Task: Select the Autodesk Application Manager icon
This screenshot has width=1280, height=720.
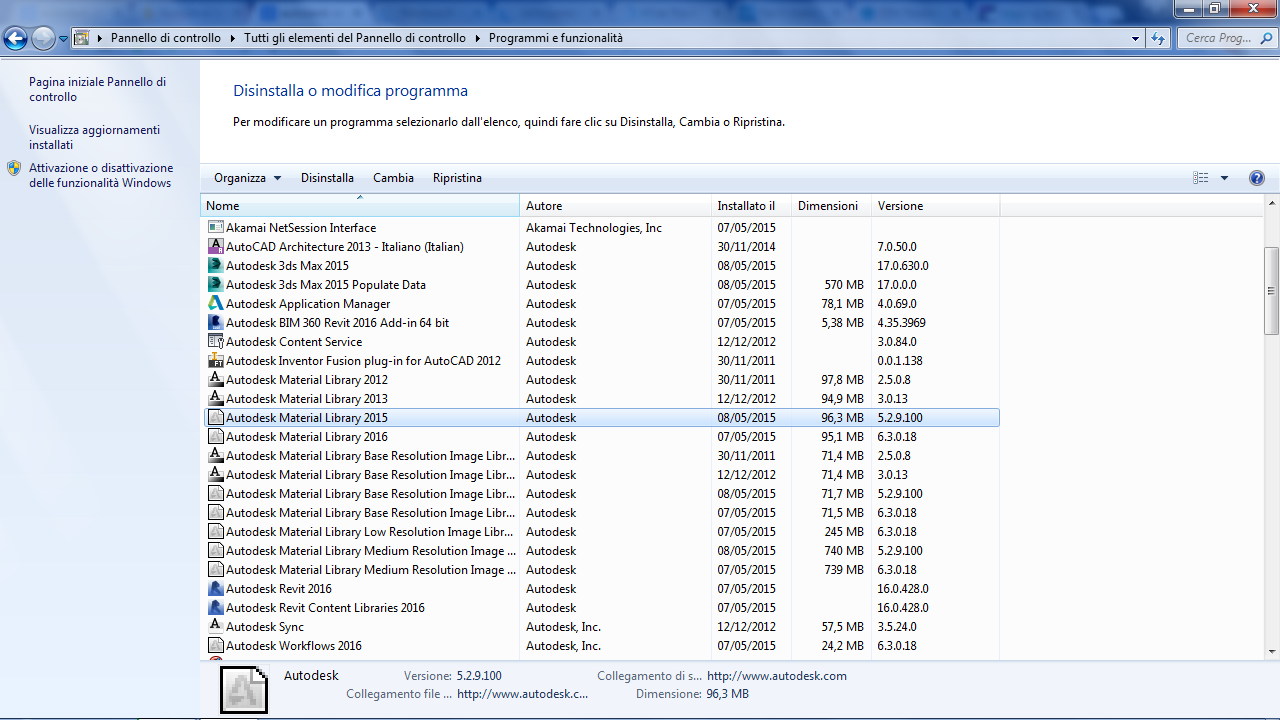Action: (216, 304)
